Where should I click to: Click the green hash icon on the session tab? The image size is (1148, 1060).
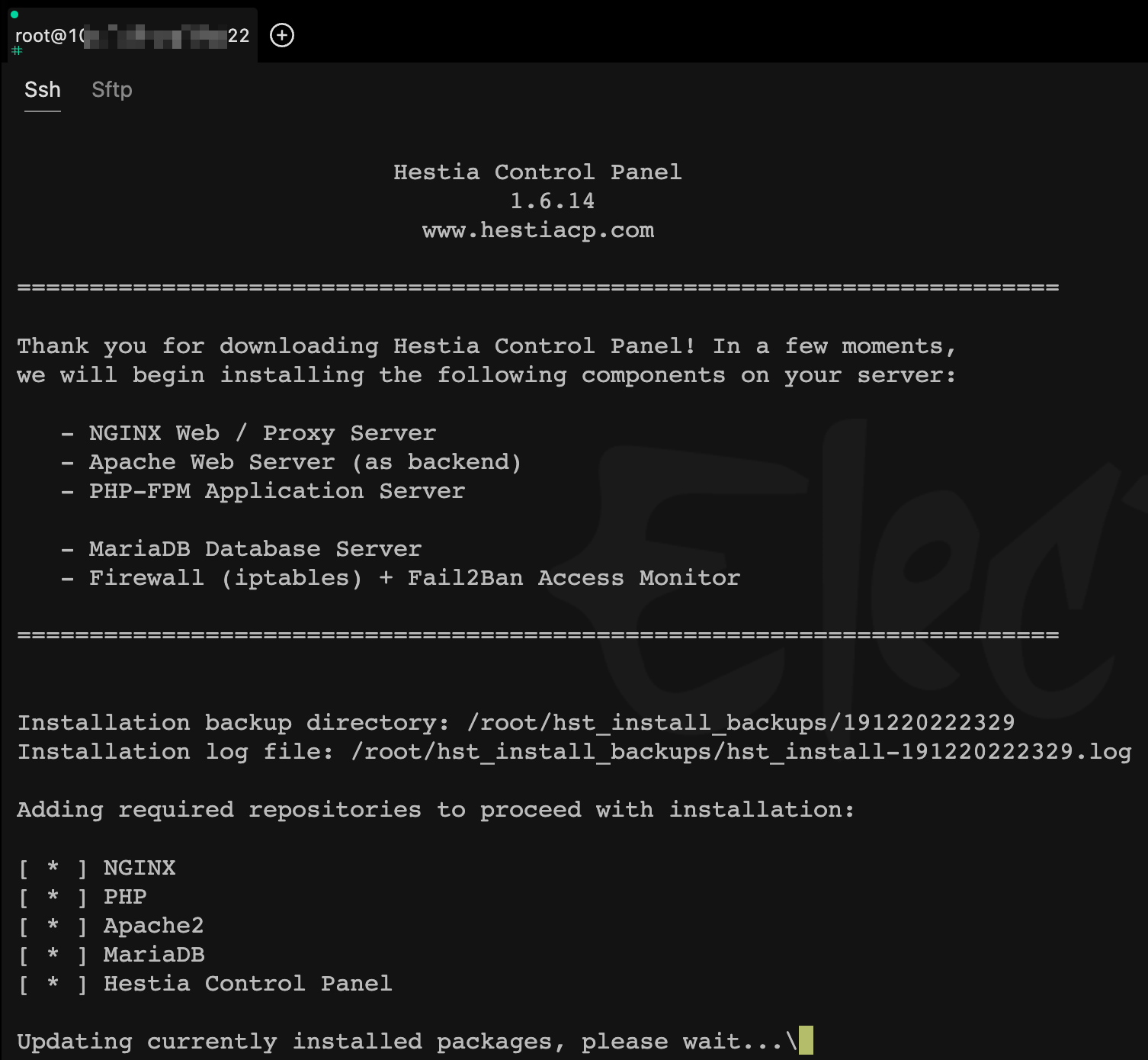pos(17,51)
